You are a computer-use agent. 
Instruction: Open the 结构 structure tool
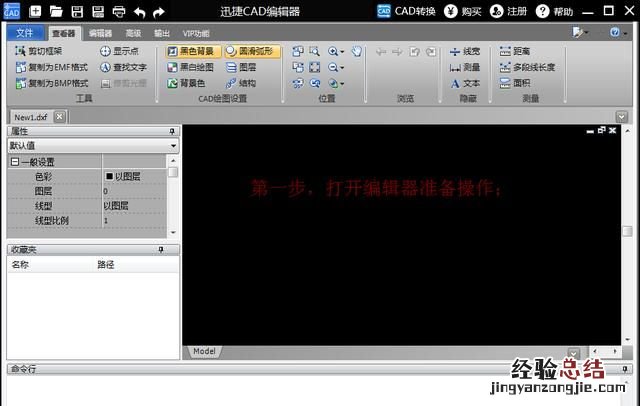coord(241,83)
